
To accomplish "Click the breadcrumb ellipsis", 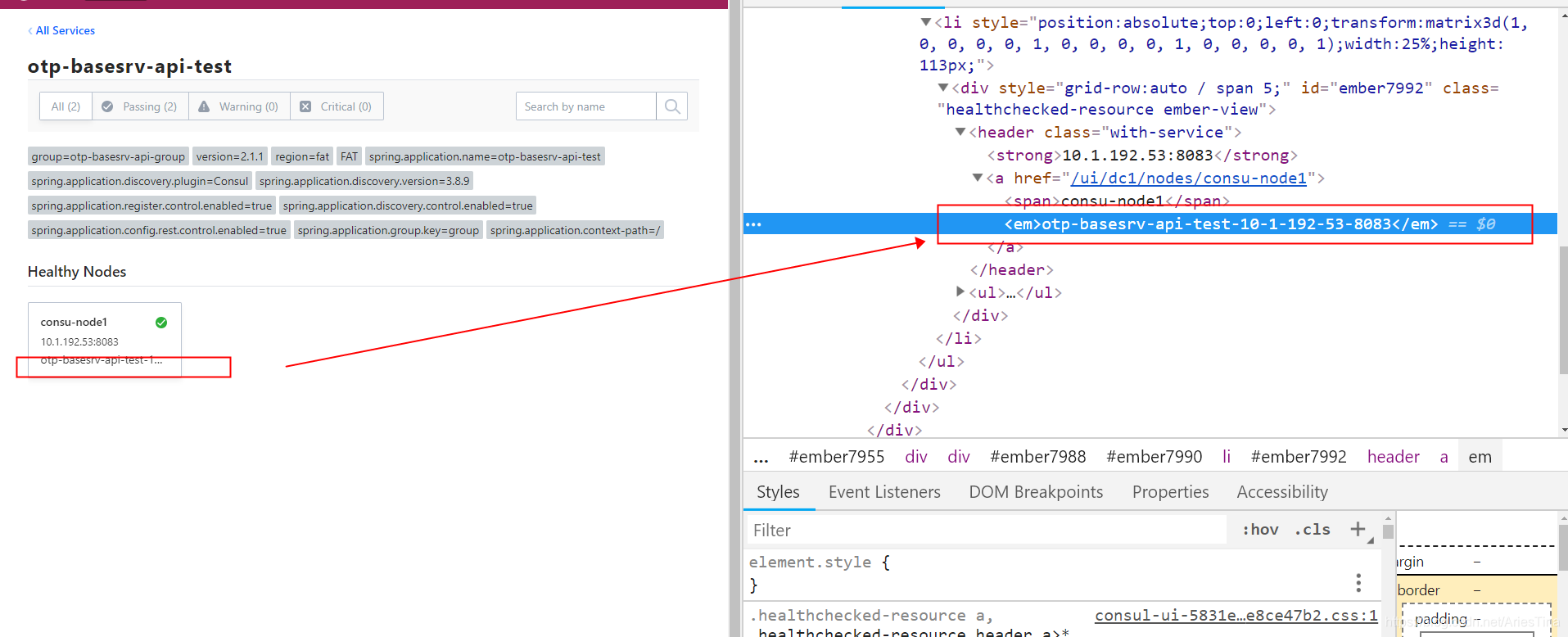I will click(761, 457).
